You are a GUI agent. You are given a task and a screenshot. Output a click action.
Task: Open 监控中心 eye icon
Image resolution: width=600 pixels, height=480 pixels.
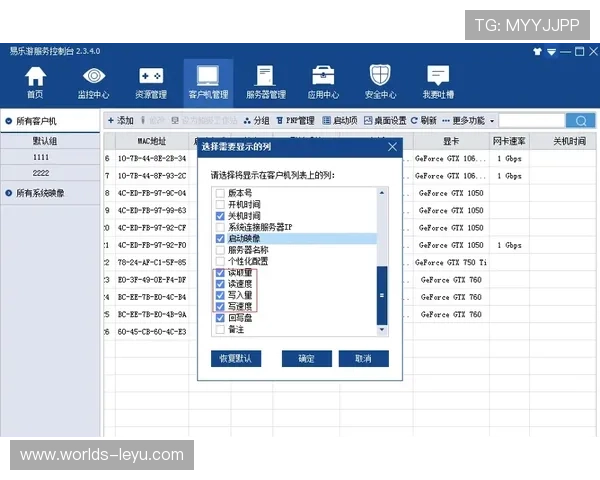pos(93,82)
